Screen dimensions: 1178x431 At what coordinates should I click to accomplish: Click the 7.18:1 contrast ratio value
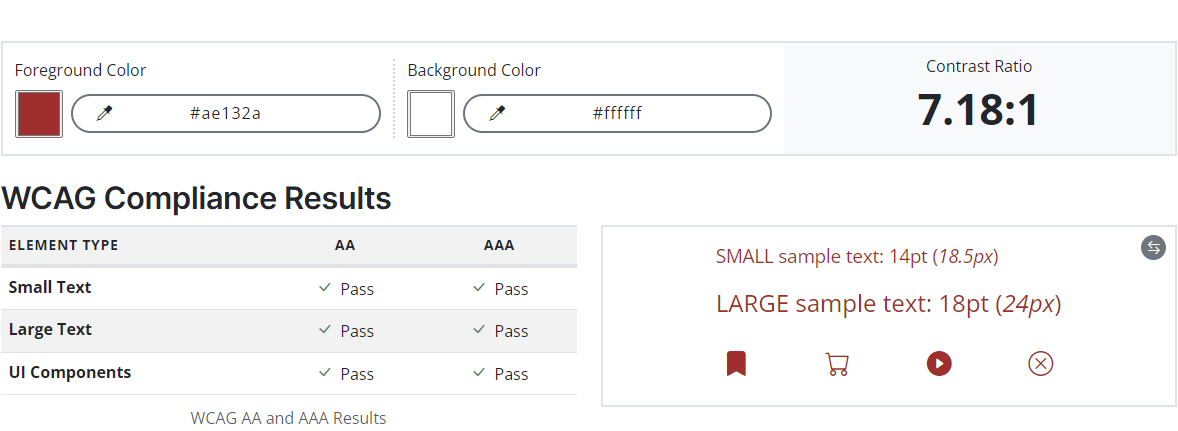(979, 110)
